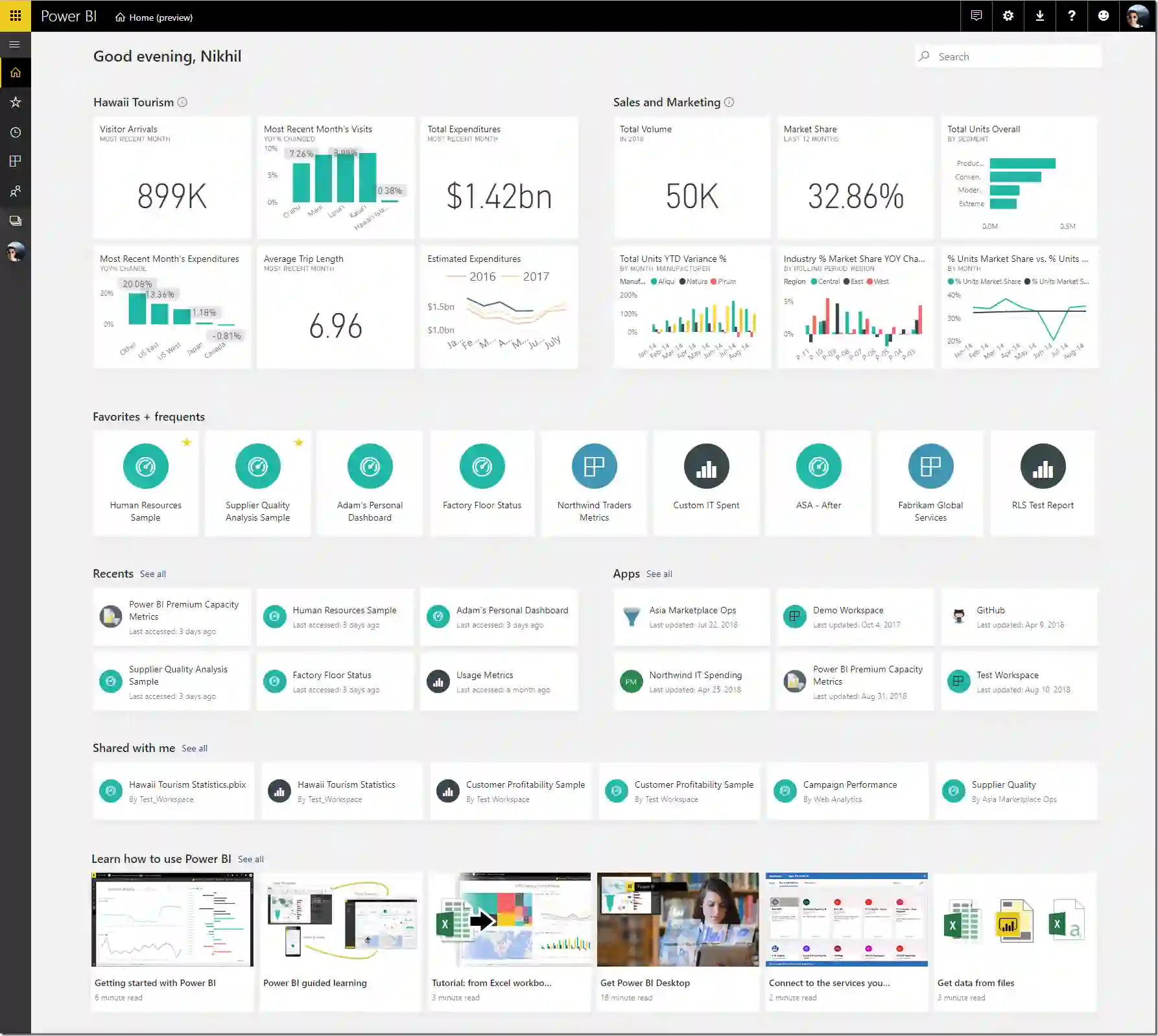Open the settings gear icon
Image resolution: width=1158 pixels, height=1036 pixels.
click(1008, 16)
